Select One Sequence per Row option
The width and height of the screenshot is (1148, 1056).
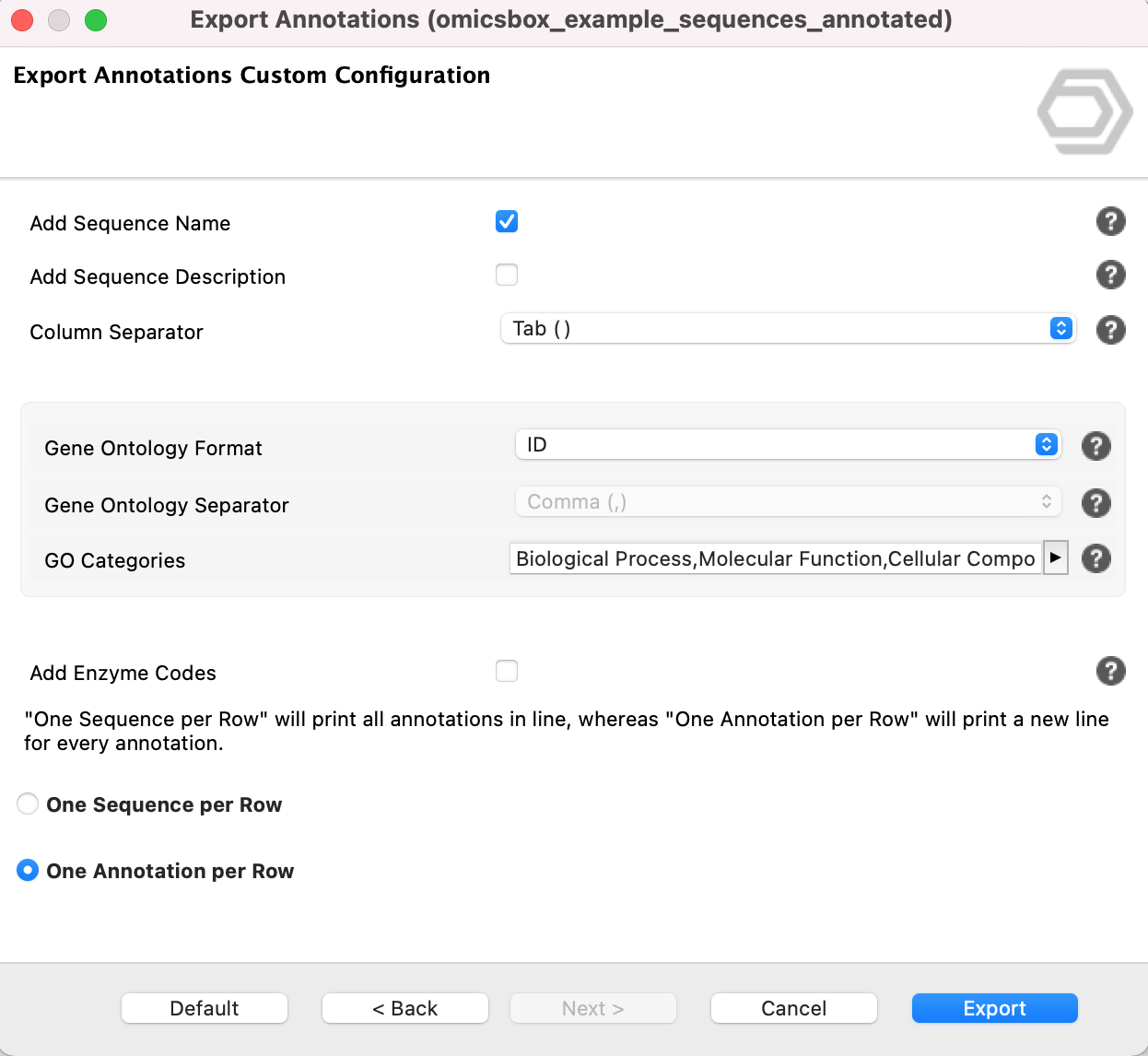(29, 804)
